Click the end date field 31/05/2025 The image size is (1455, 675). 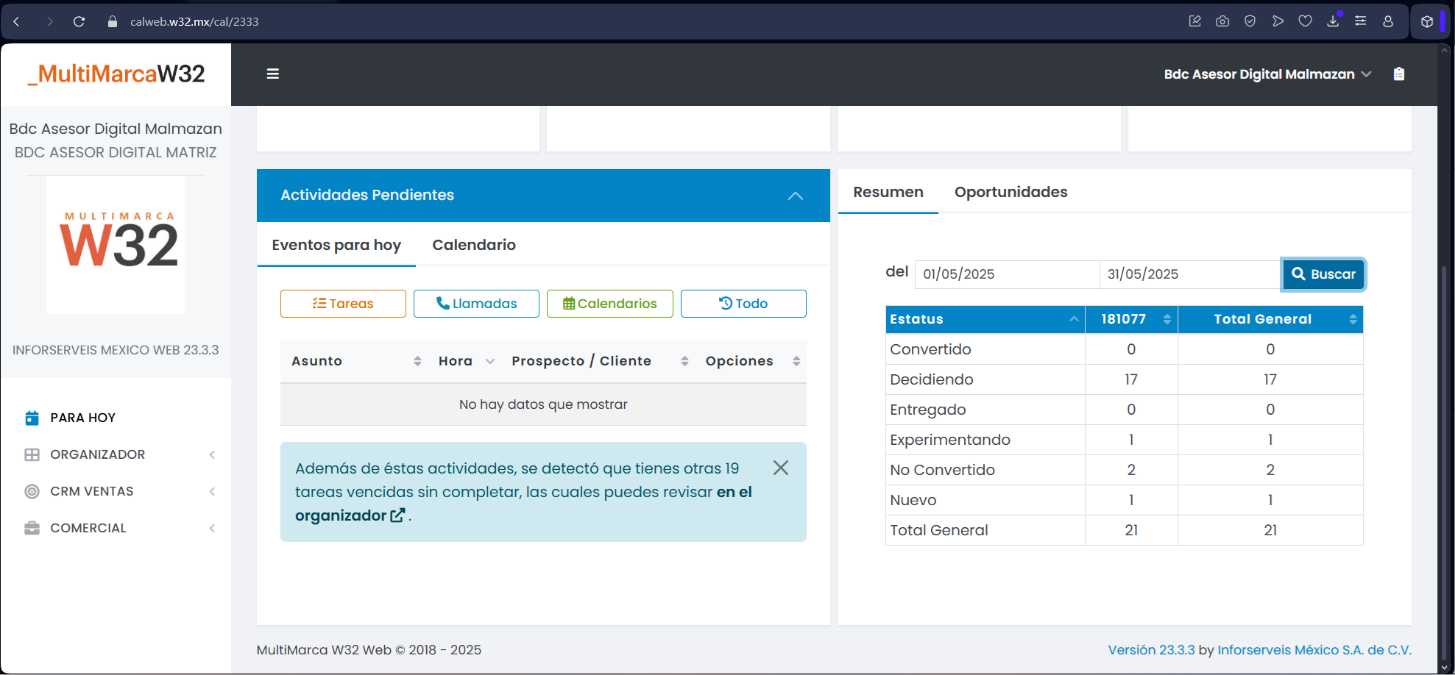coord(1191,274)
